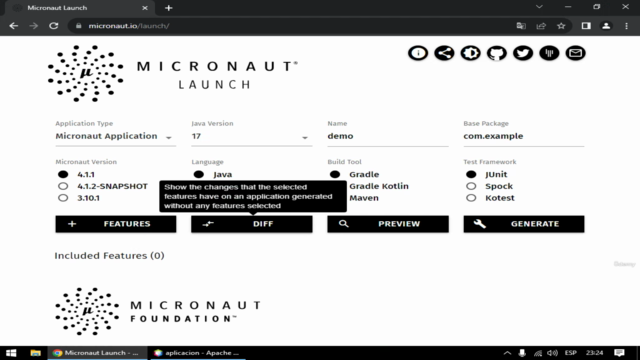Open the Java Version dropdown

pos(251,136)
